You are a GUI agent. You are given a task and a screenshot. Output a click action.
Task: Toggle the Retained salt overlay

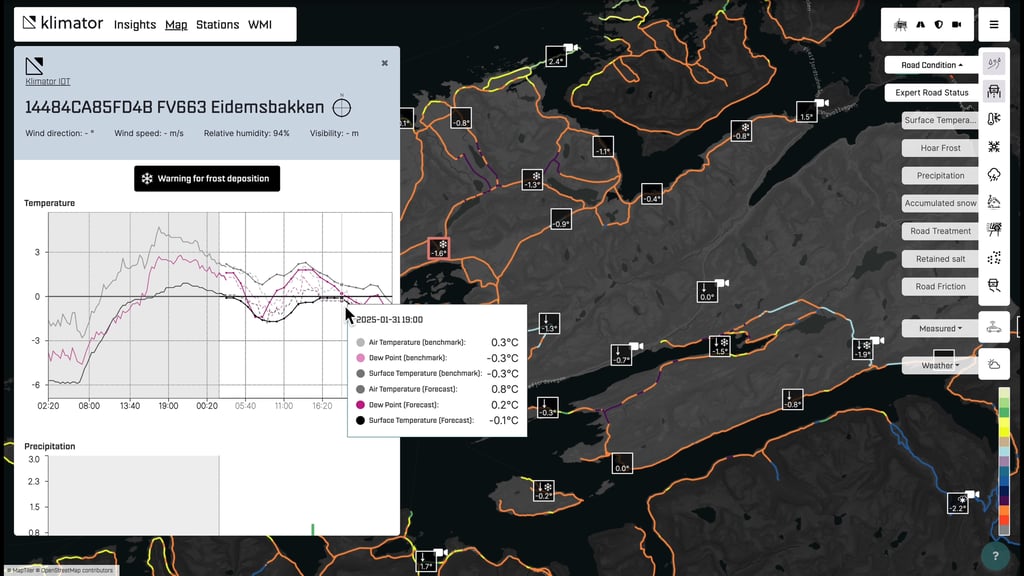994,259
